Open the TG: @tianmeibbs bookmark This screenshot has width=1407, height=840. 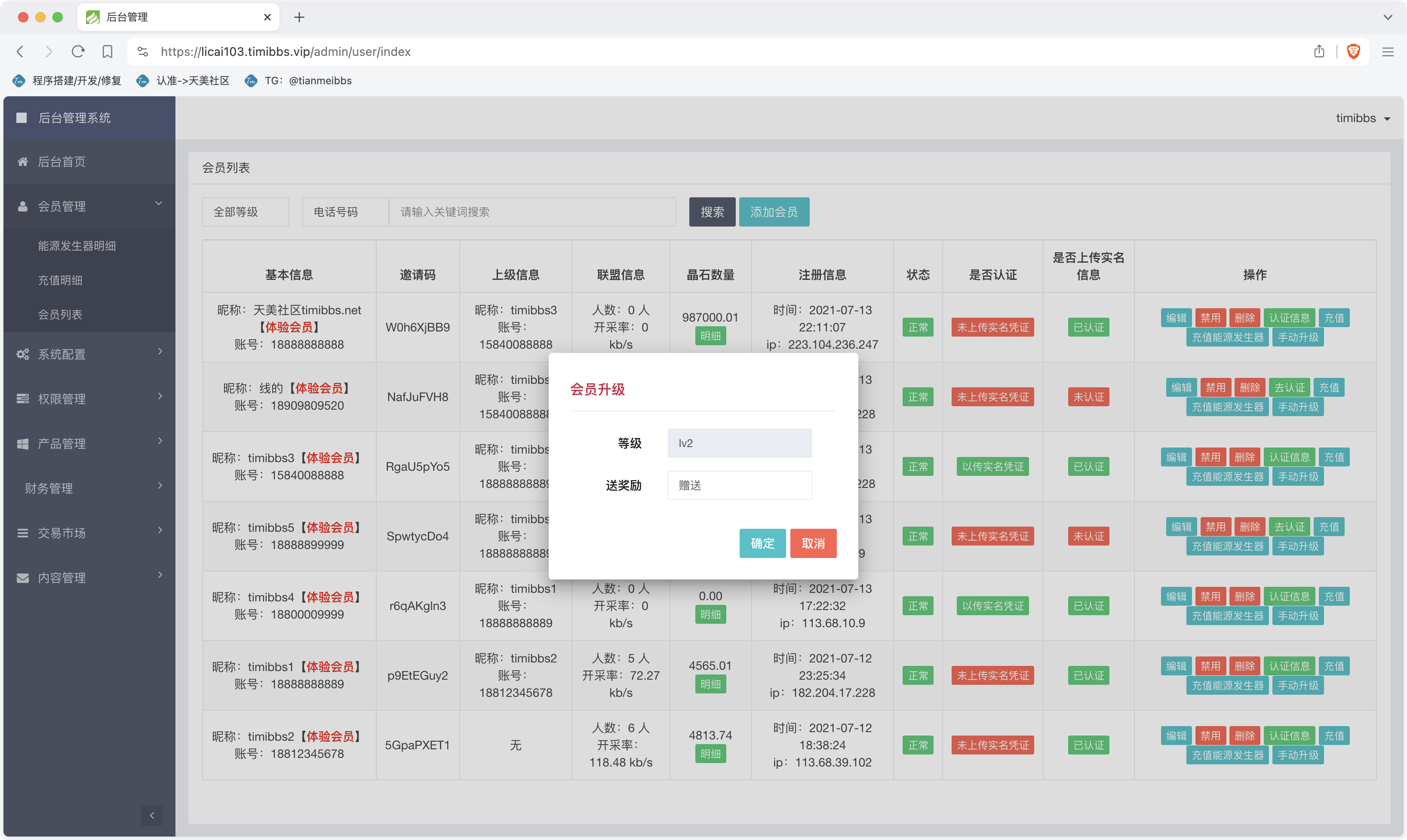click(298, 81)
